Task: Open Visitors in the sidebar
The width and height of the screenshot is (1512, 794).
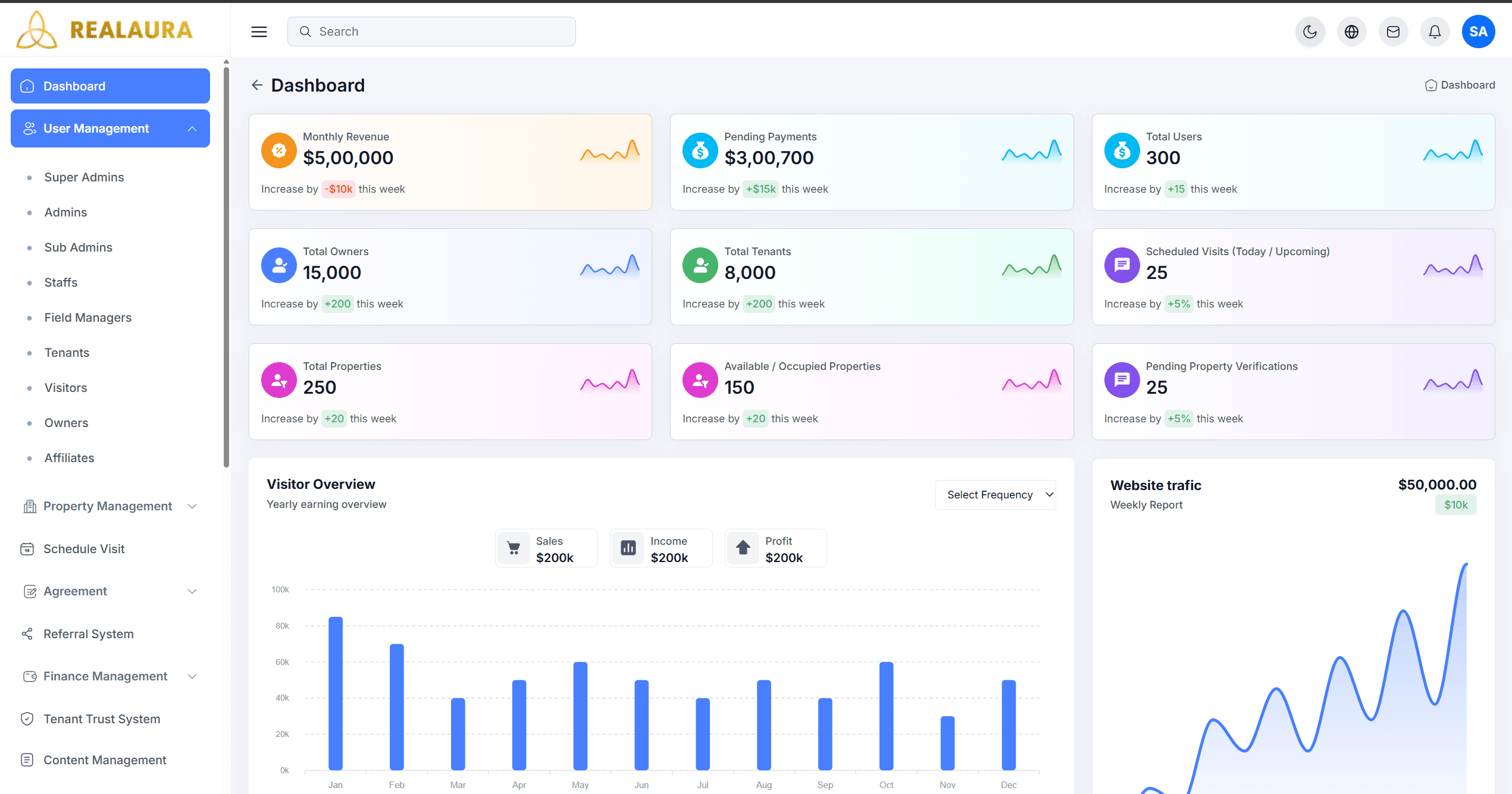Action: click(65, 388)
